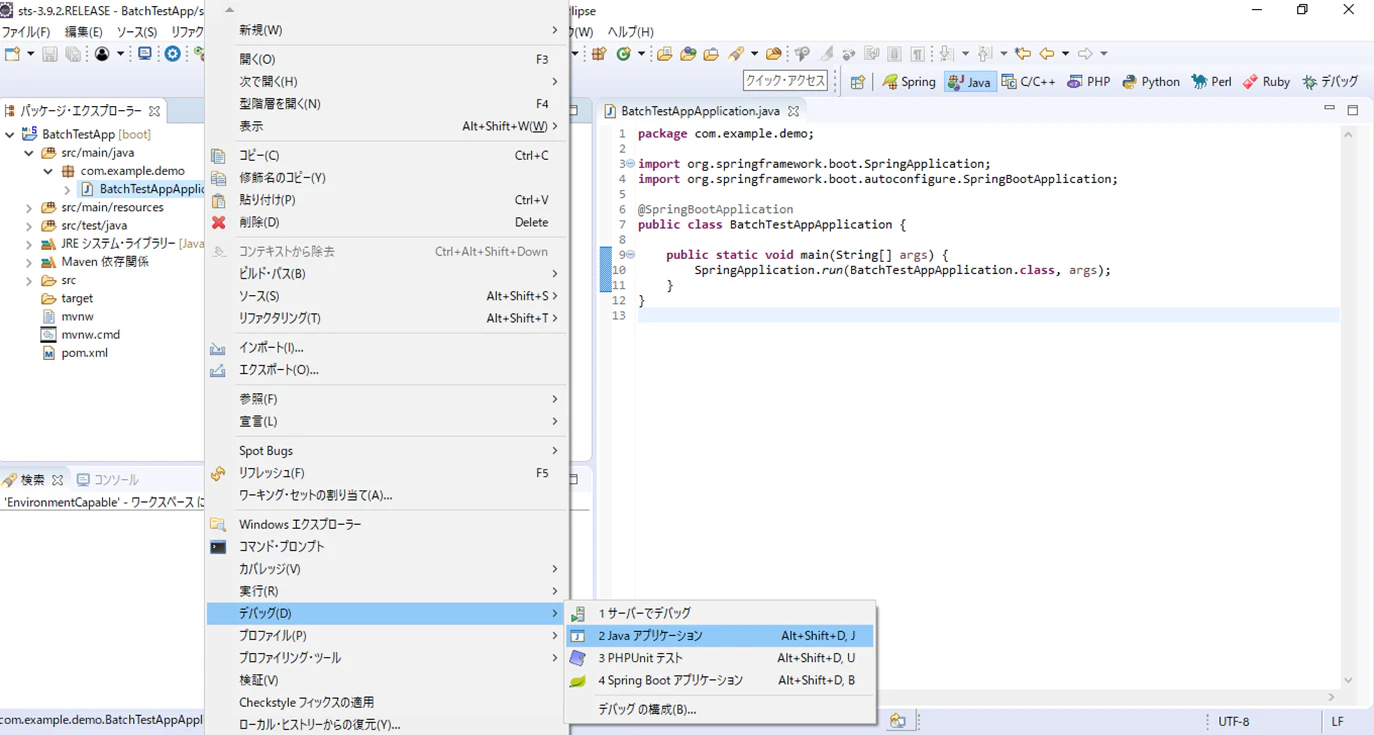Viewport: 1374px width, 735px height.
Task: Click the green New Java Class icon
Action: click(624, 54)
